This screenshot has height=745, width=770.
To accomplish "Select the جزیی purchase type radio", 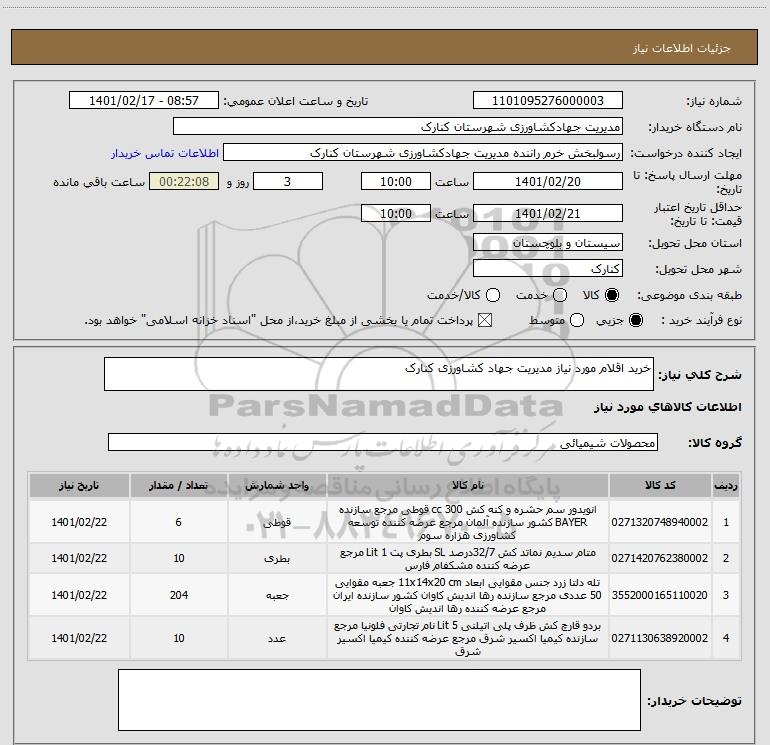I will click(636, 321).
